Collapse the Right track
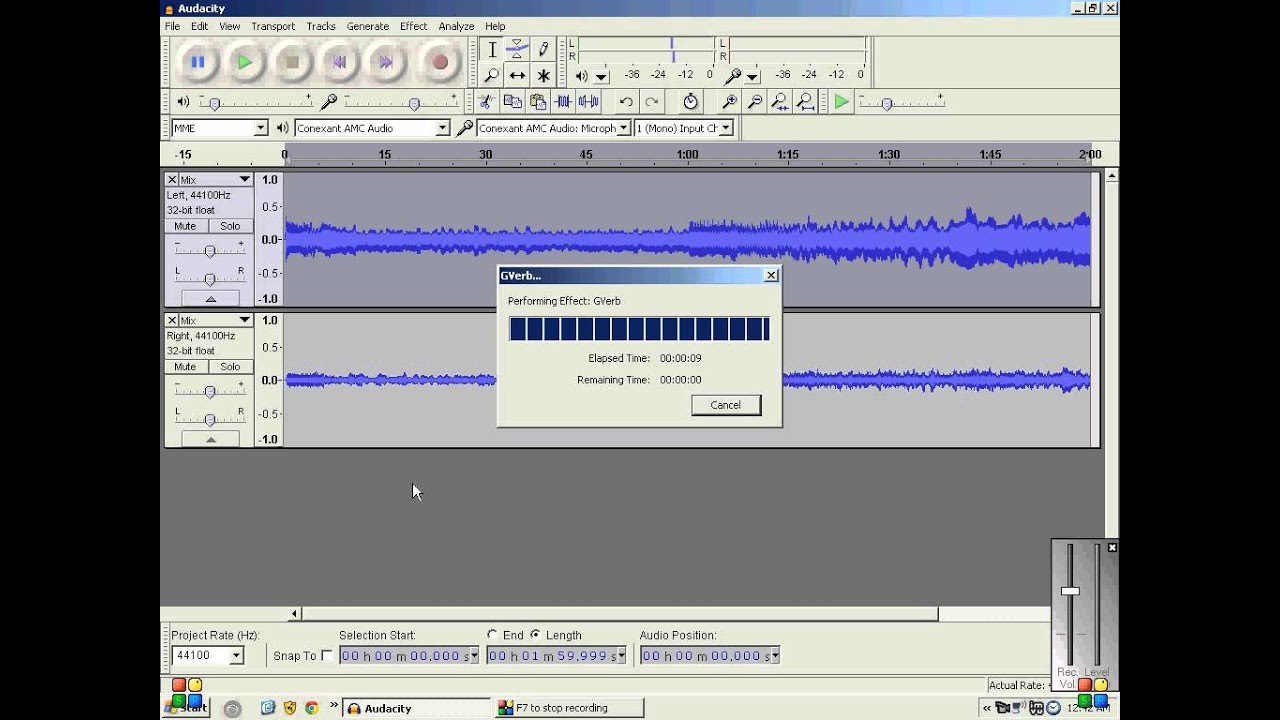Image resolution: width=1280 pixels, height=720 pixels. pos(210,439)
